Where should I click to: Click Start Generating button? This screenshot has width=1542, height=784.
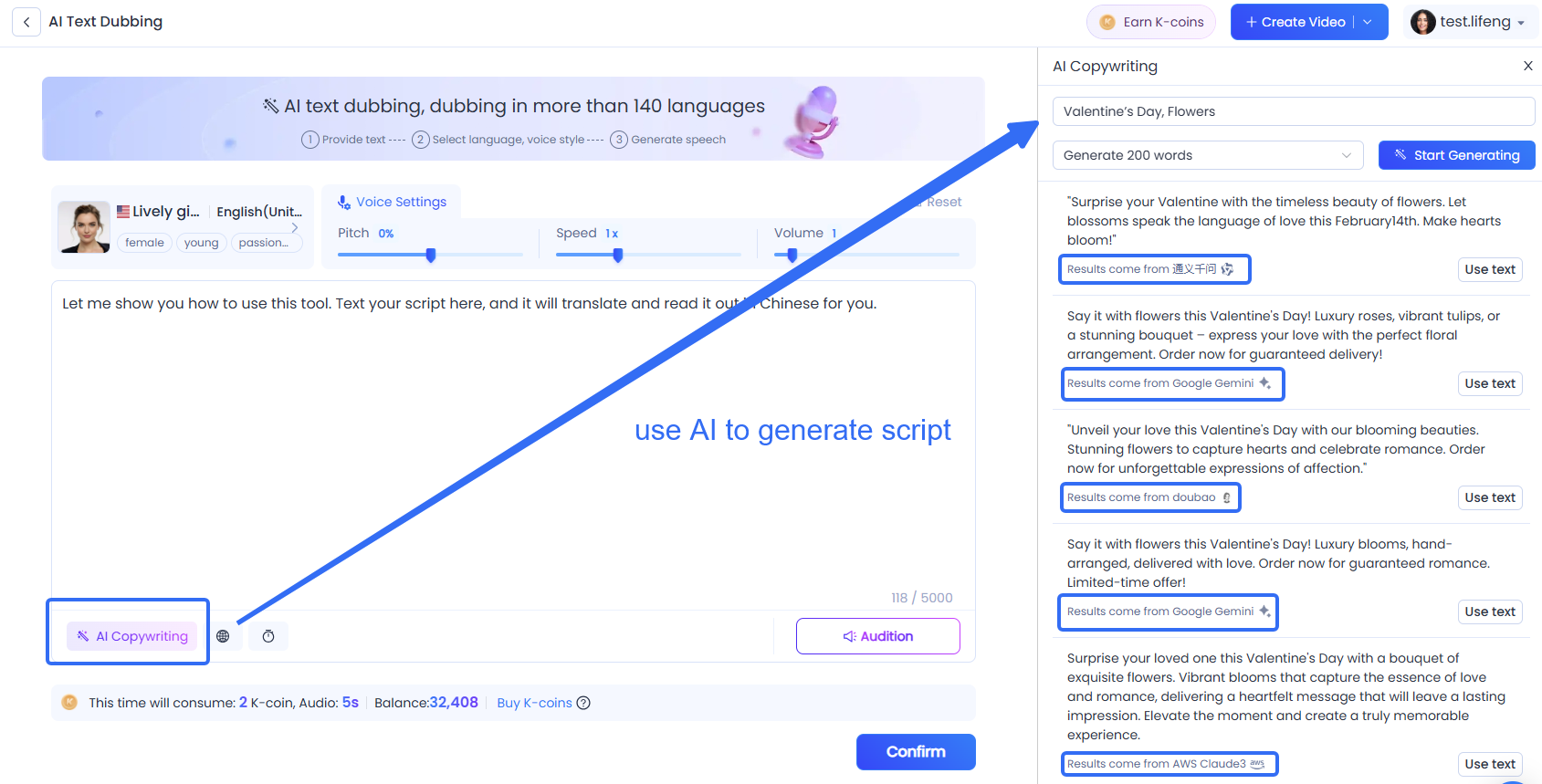pyautogui.click(x=1456, y=155)
